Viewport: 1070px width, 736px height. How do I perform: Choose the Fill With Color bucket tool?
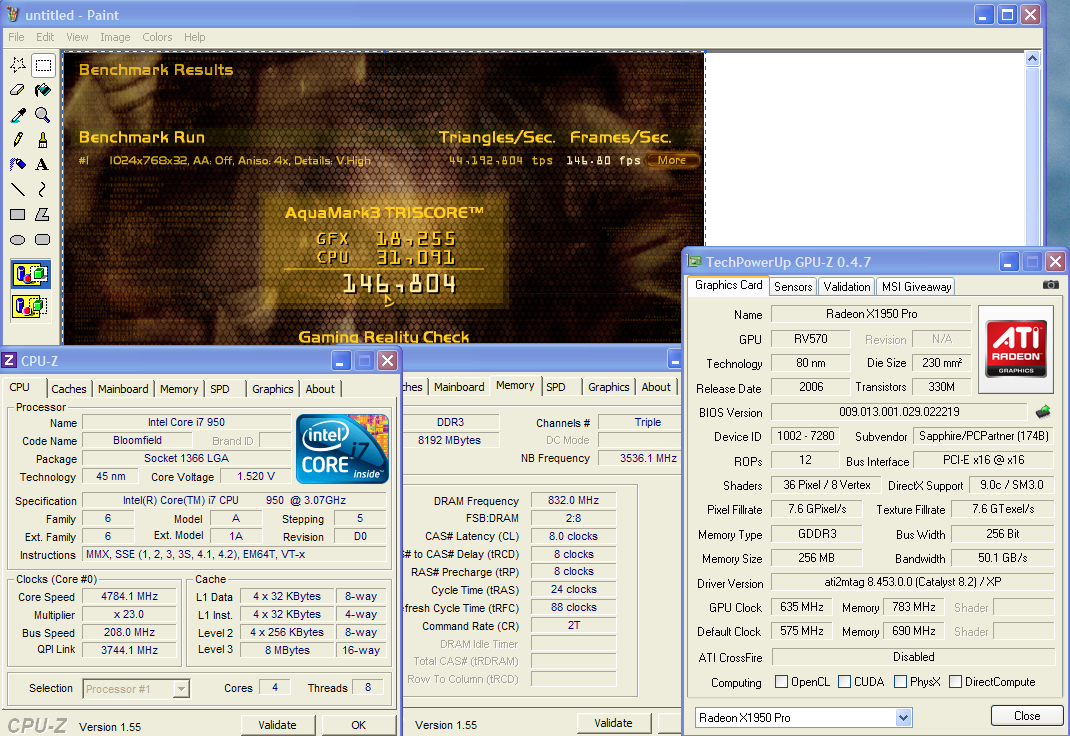click(x=43, y=90)
